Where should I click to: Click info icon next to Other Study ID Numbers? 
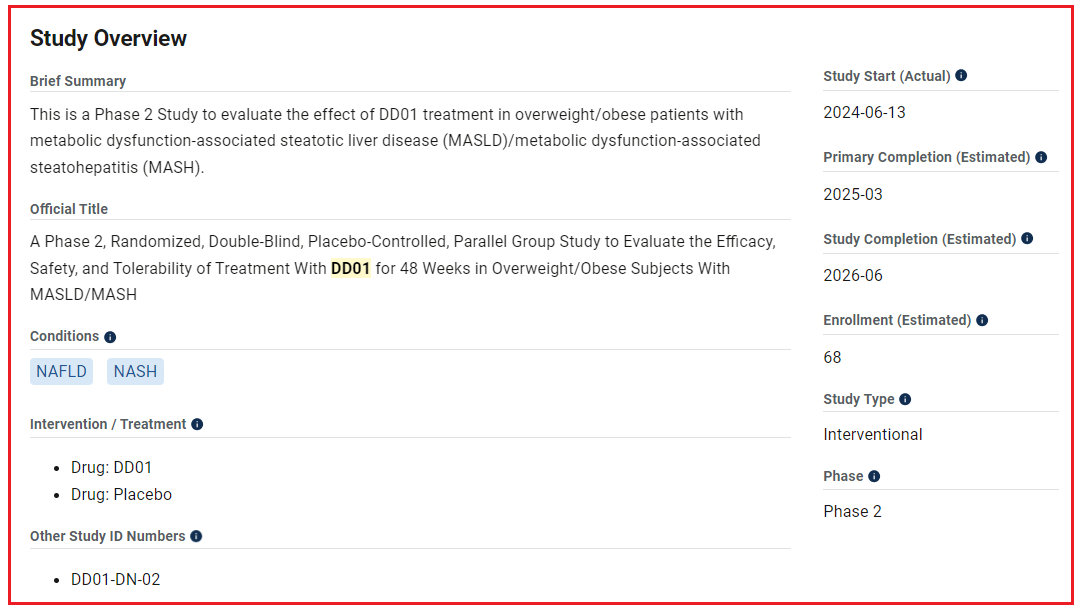[x=196, y=536]
